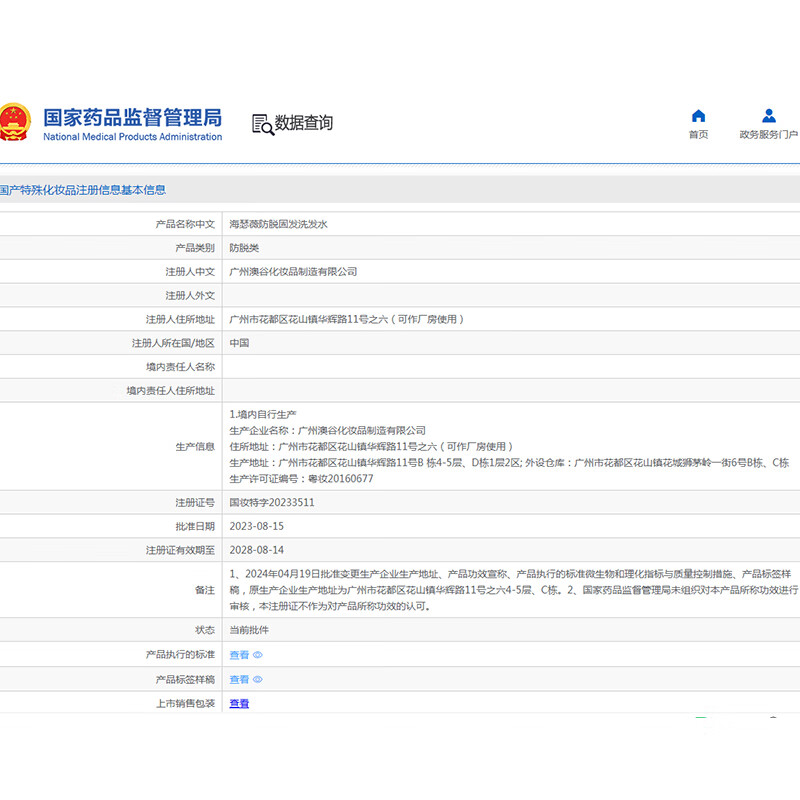Click the 产品名称中文 field label
Image resolution: width=800 pixels, height=800 pixels.
click(185, 224)
